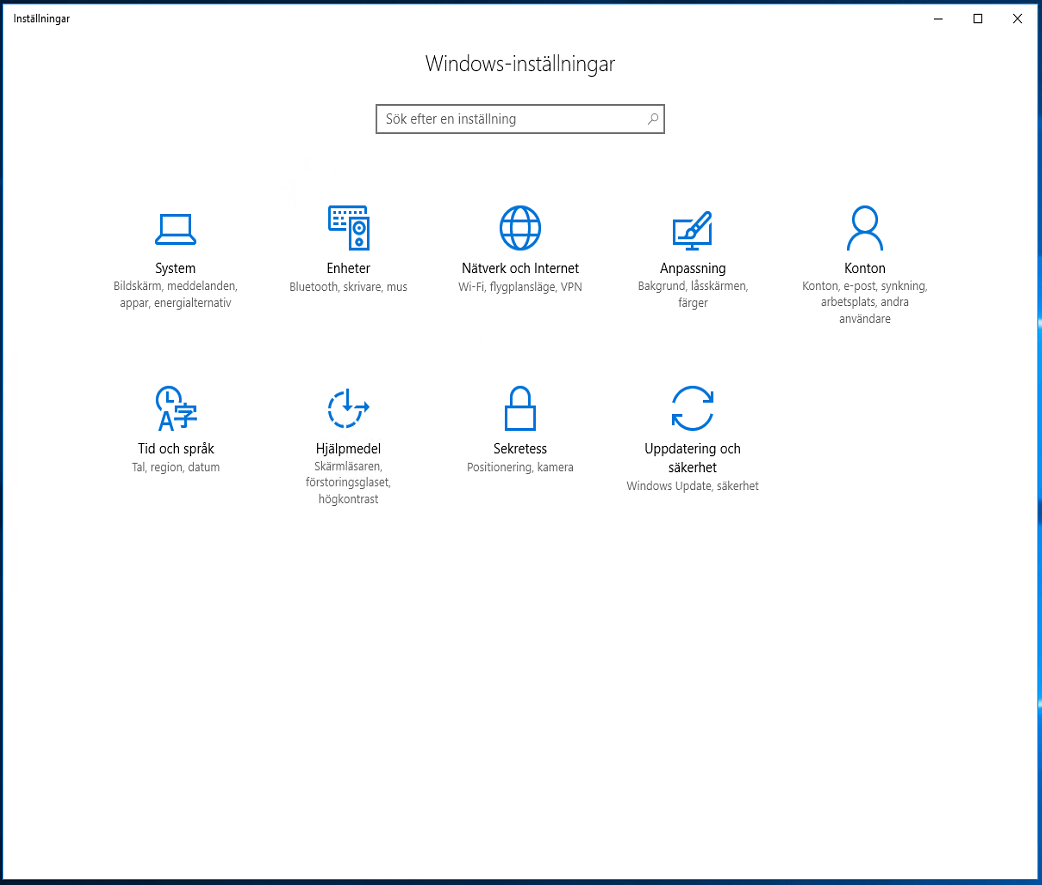The width and height of the screenshot is (1042, 885).
Task: Click the 'Konton' heading text
Action: (864, 268)
